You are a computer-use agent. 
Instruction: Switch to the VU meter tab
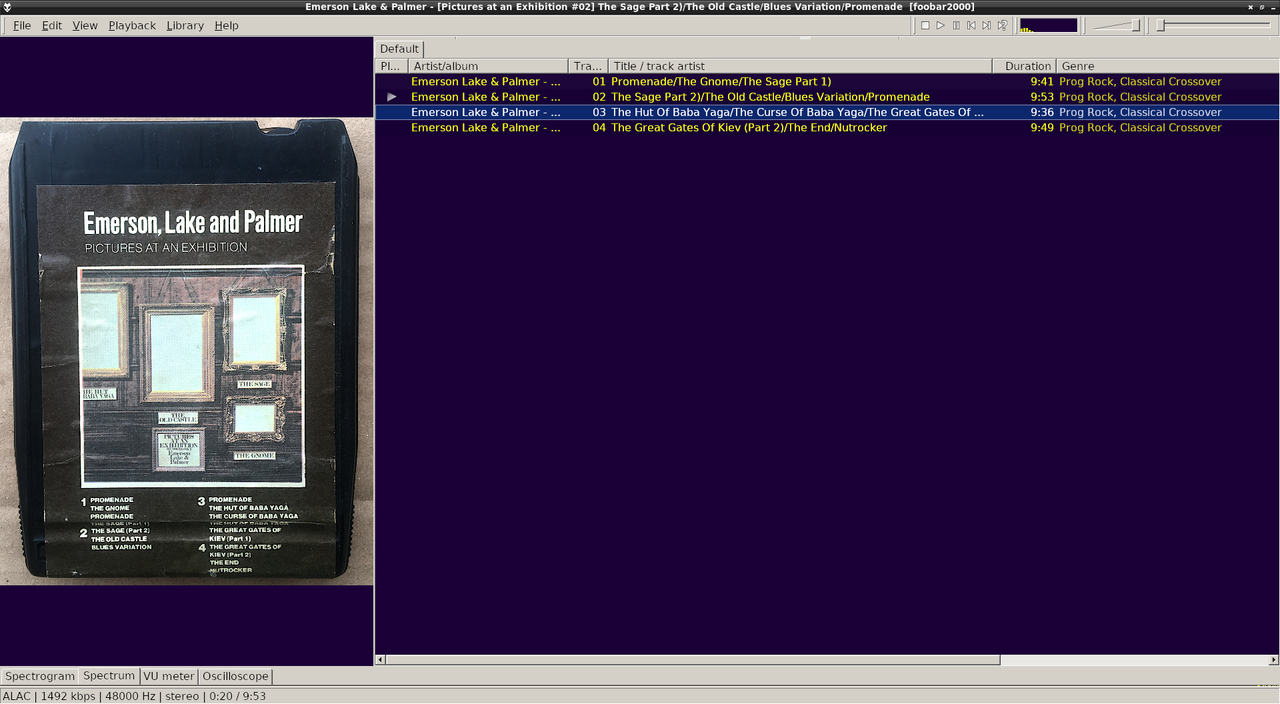[169, 676]
